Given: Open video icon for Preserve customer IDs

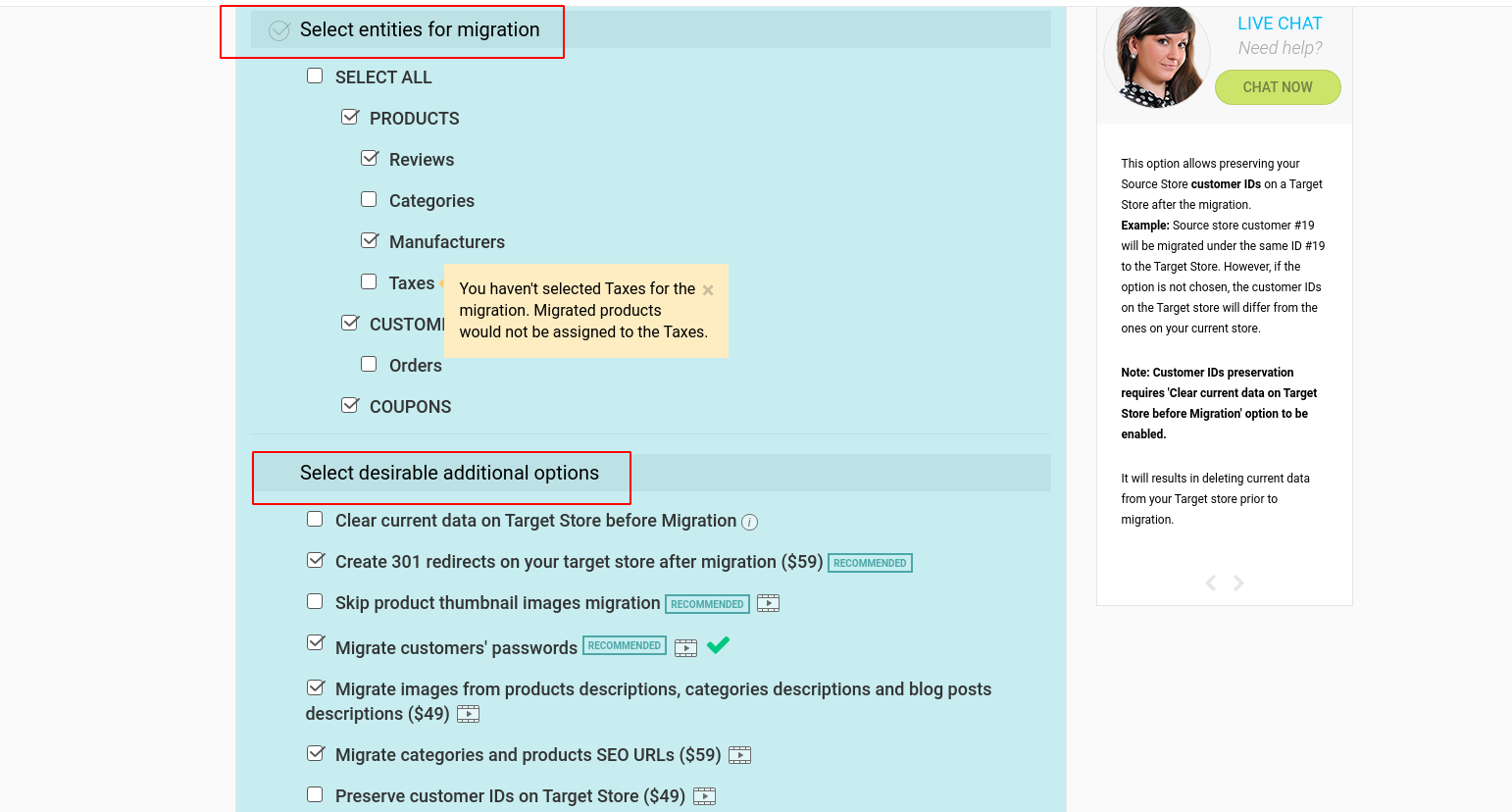Looking at the screenshot, I should pos(704,796).
